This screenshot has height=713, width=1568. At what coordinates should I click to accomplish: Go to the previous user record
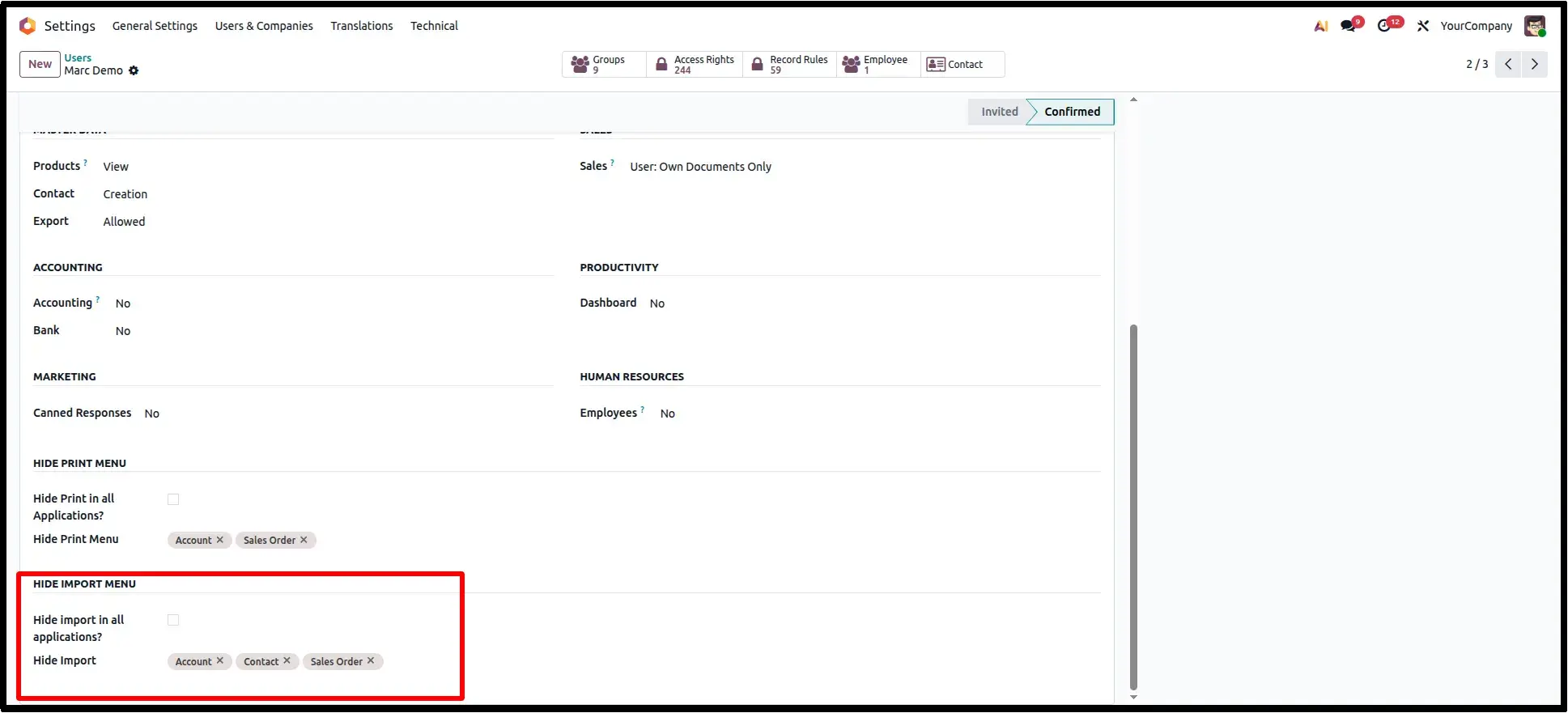click(1508, 64)
